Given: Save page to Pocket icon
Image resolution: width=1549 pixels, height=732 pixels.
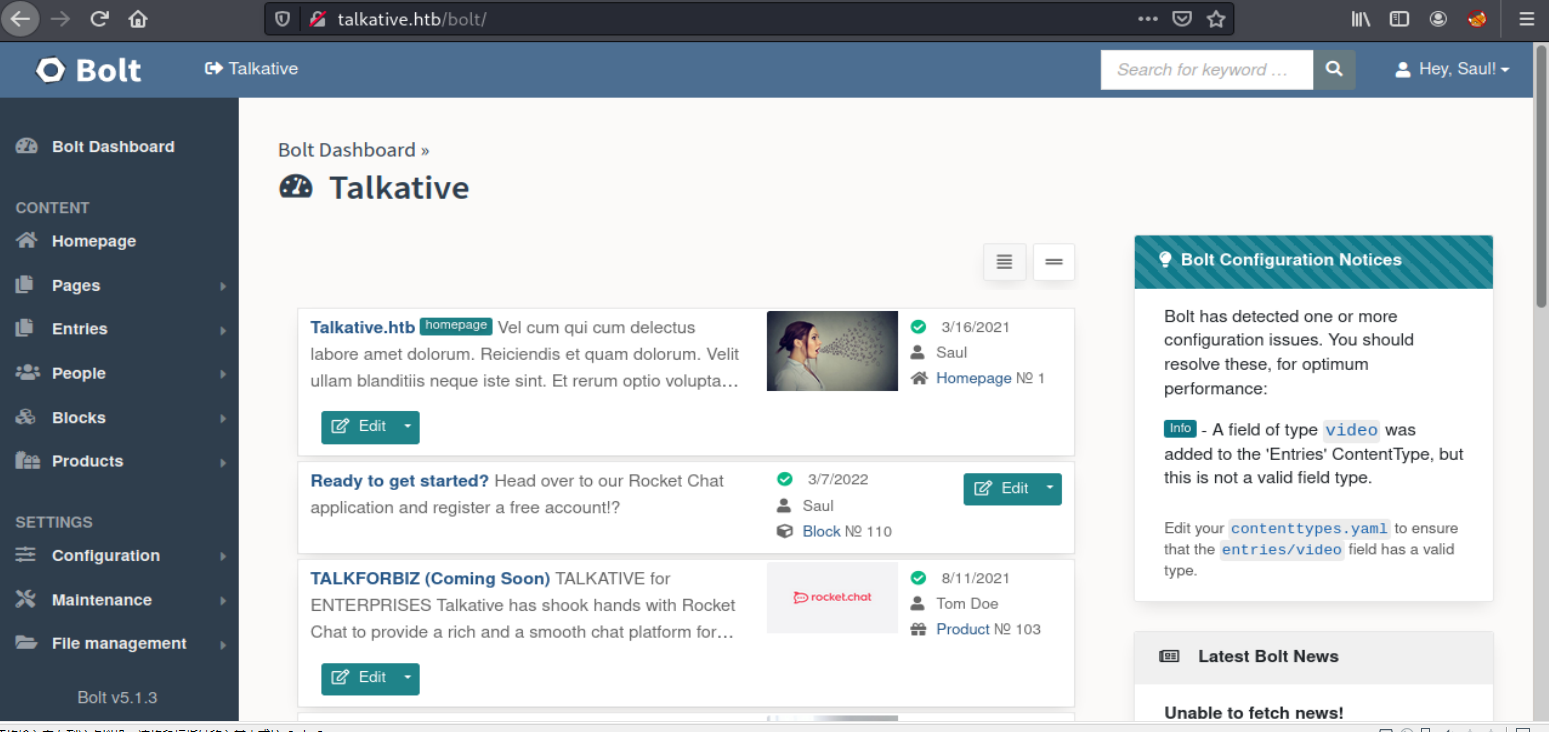Looking at the screenshot, I should pos(1182,19).
